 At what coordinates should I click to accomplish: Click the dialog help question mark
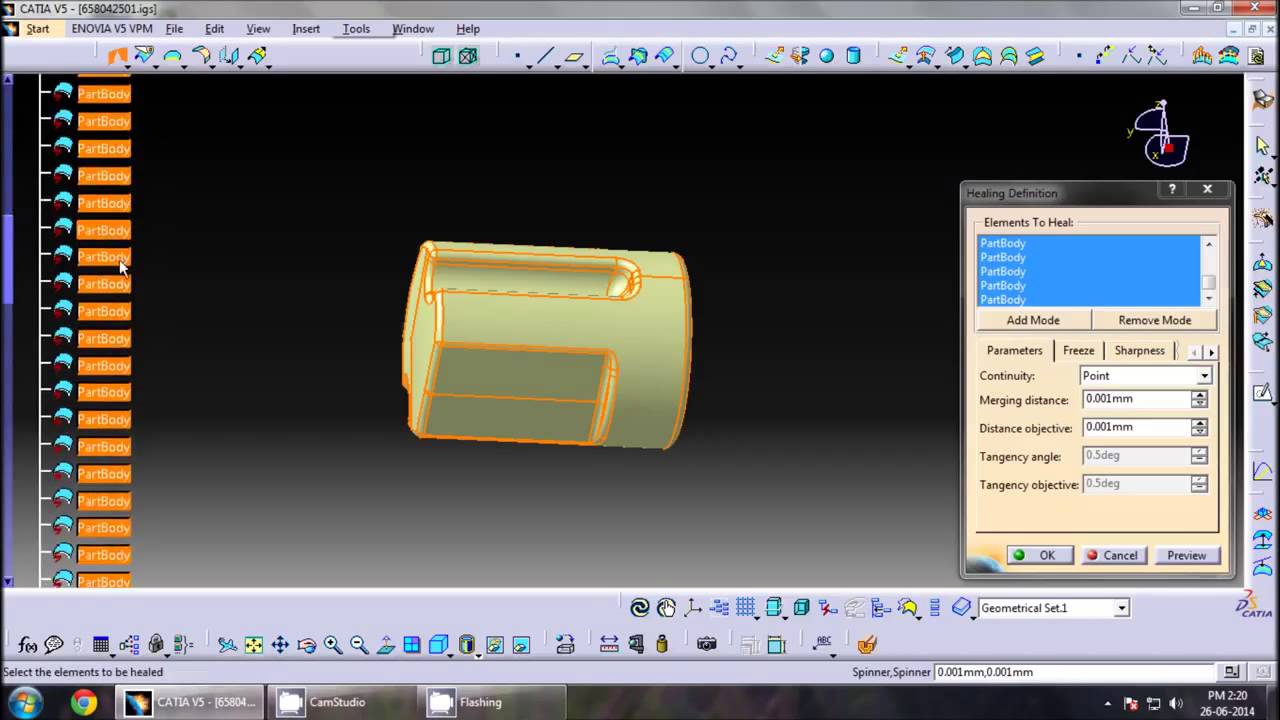[x=1172, y=189]
